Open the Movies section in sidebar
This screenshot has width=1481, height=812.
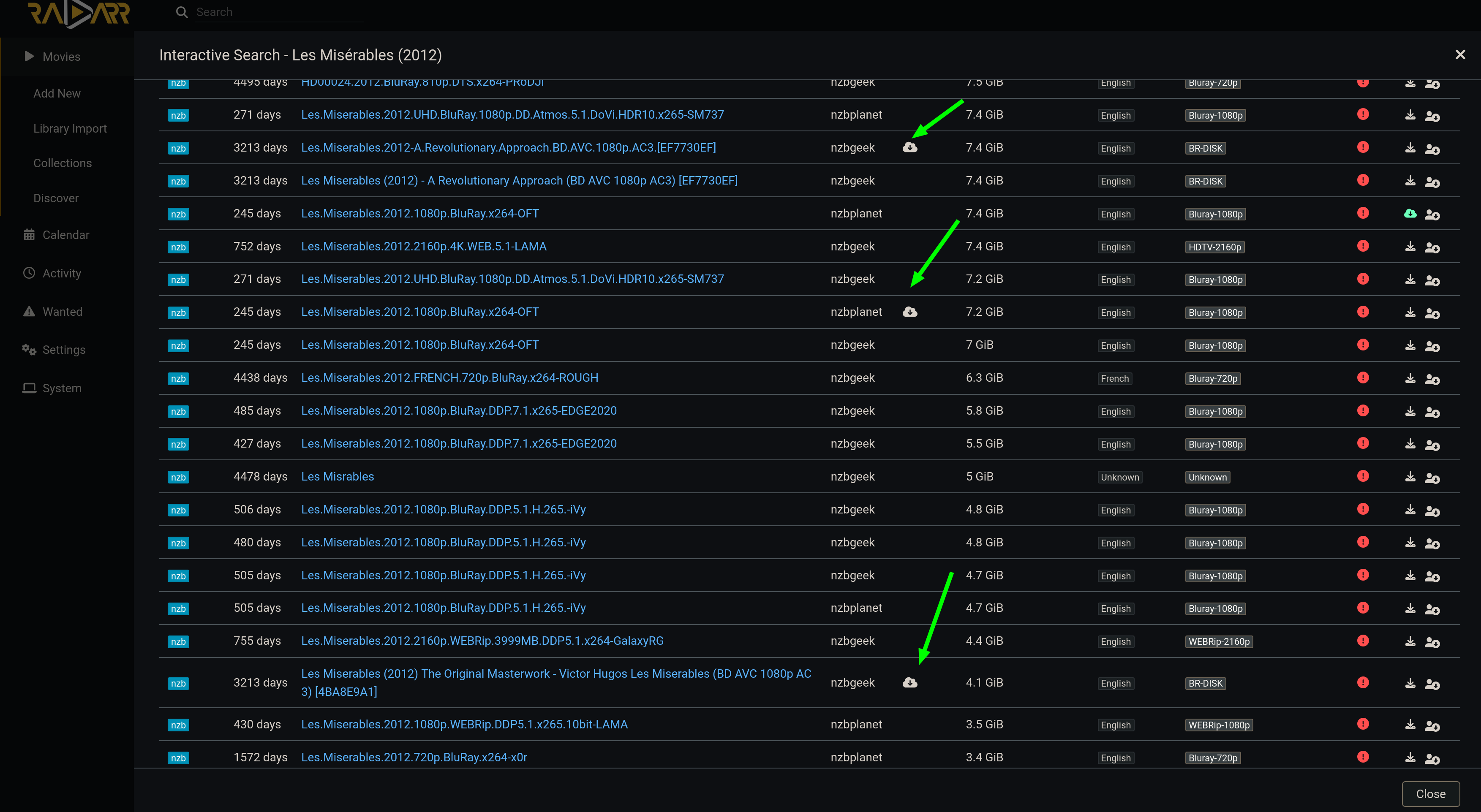(61, 56)
